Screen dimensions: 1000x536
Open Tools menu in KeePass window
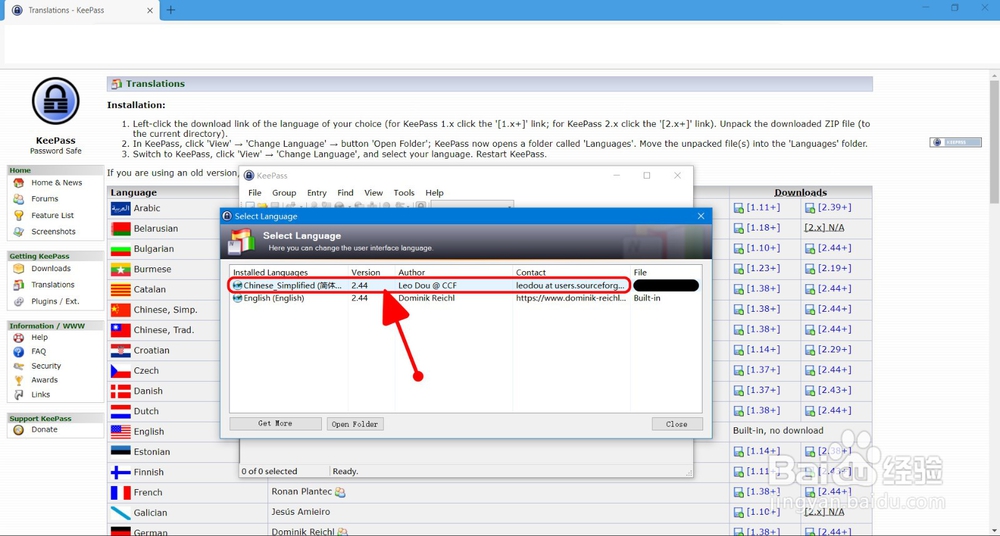click(404, 193)
